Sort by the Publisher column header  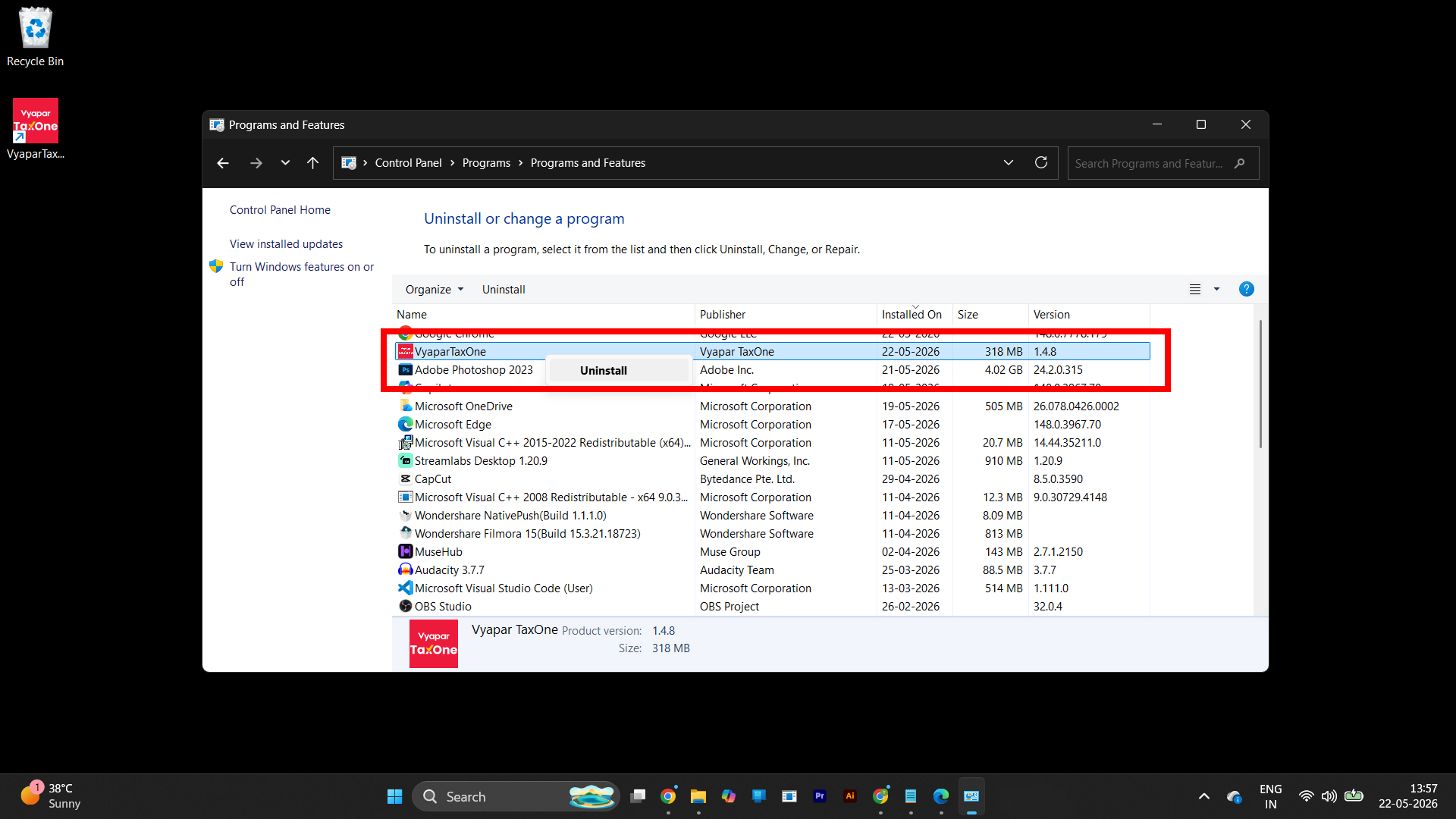785,315
